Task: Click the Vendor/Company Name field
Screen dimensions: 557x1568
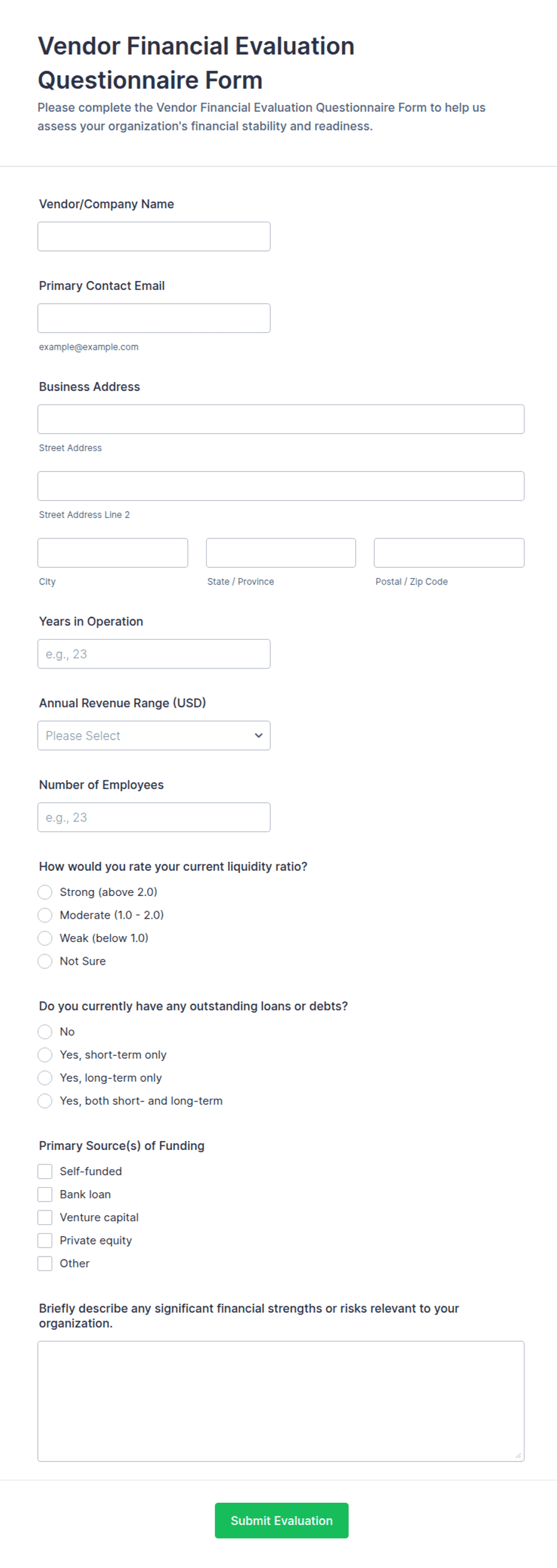Action: click(154, 236)
